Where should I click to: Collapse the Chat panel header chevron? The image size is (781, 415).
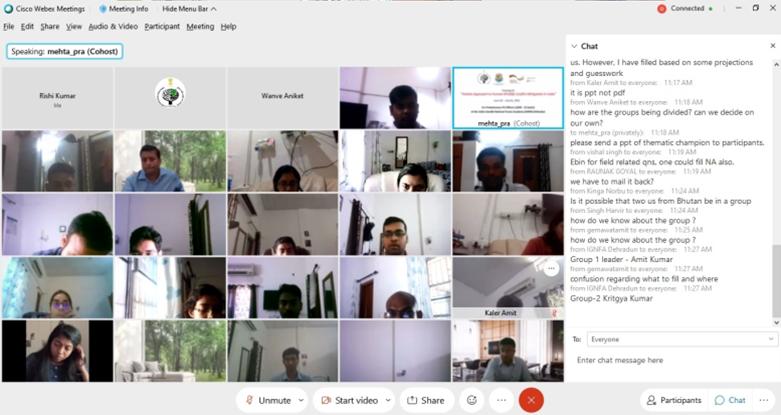(x=574, y=46)
